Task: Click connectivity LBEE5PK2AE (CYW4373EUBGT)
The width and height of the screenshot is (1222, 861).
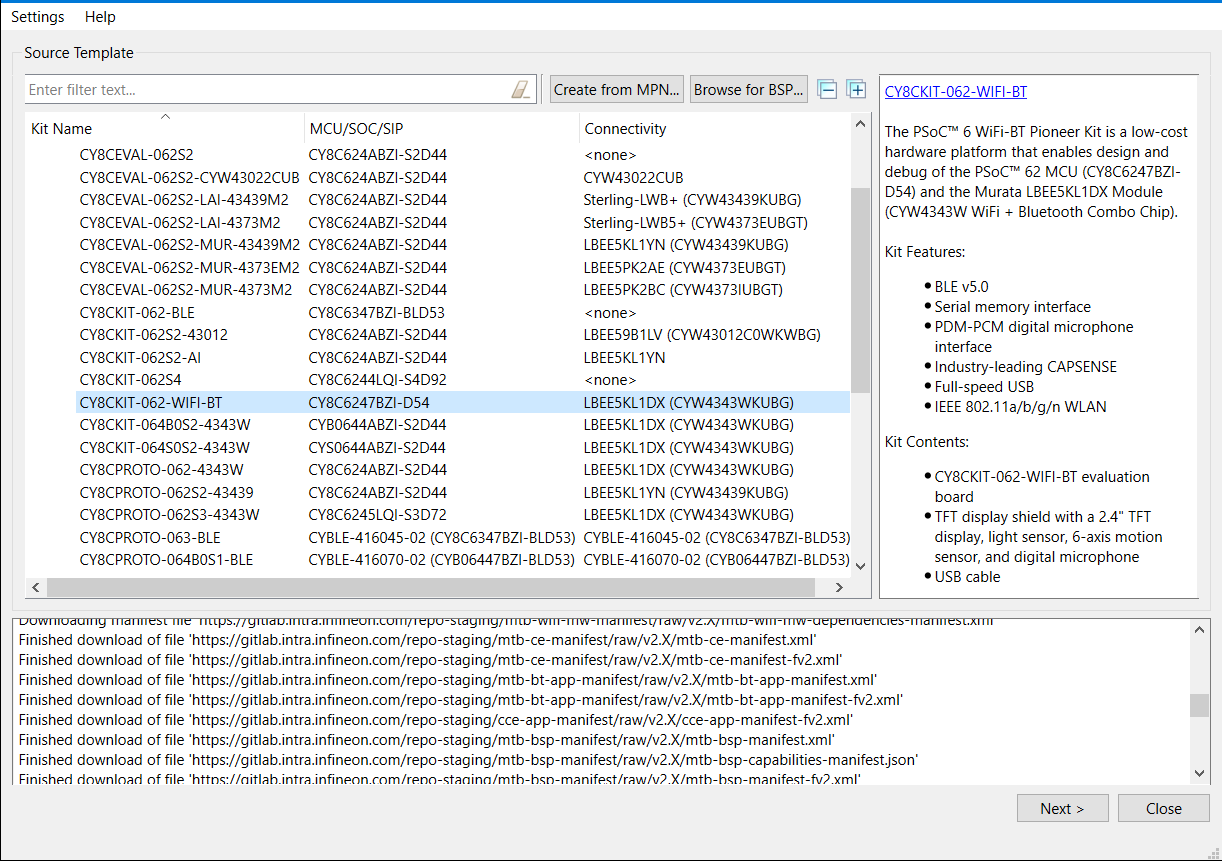Action: [x=684, y=267]
